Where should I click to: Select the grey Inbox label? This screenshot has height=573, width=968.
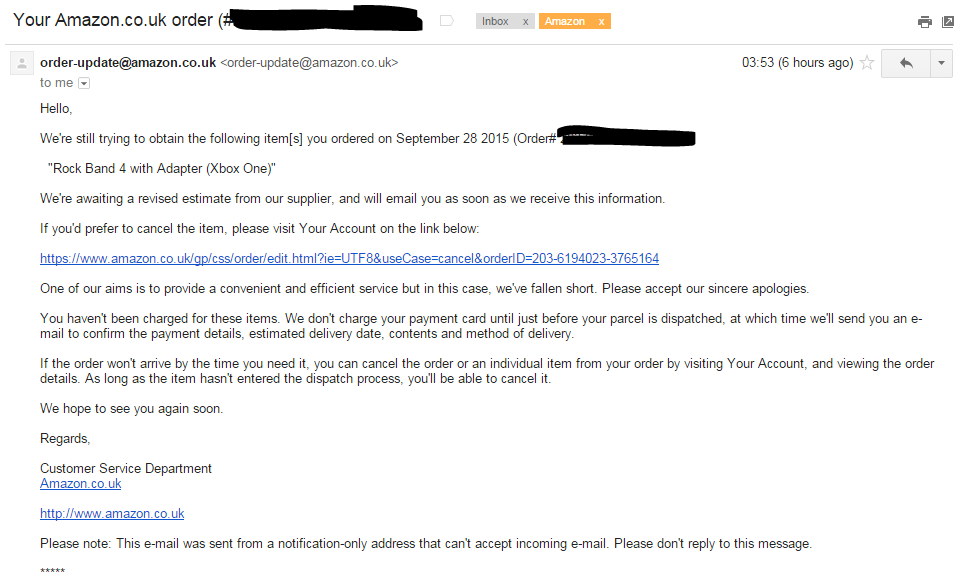coord(496,22)
